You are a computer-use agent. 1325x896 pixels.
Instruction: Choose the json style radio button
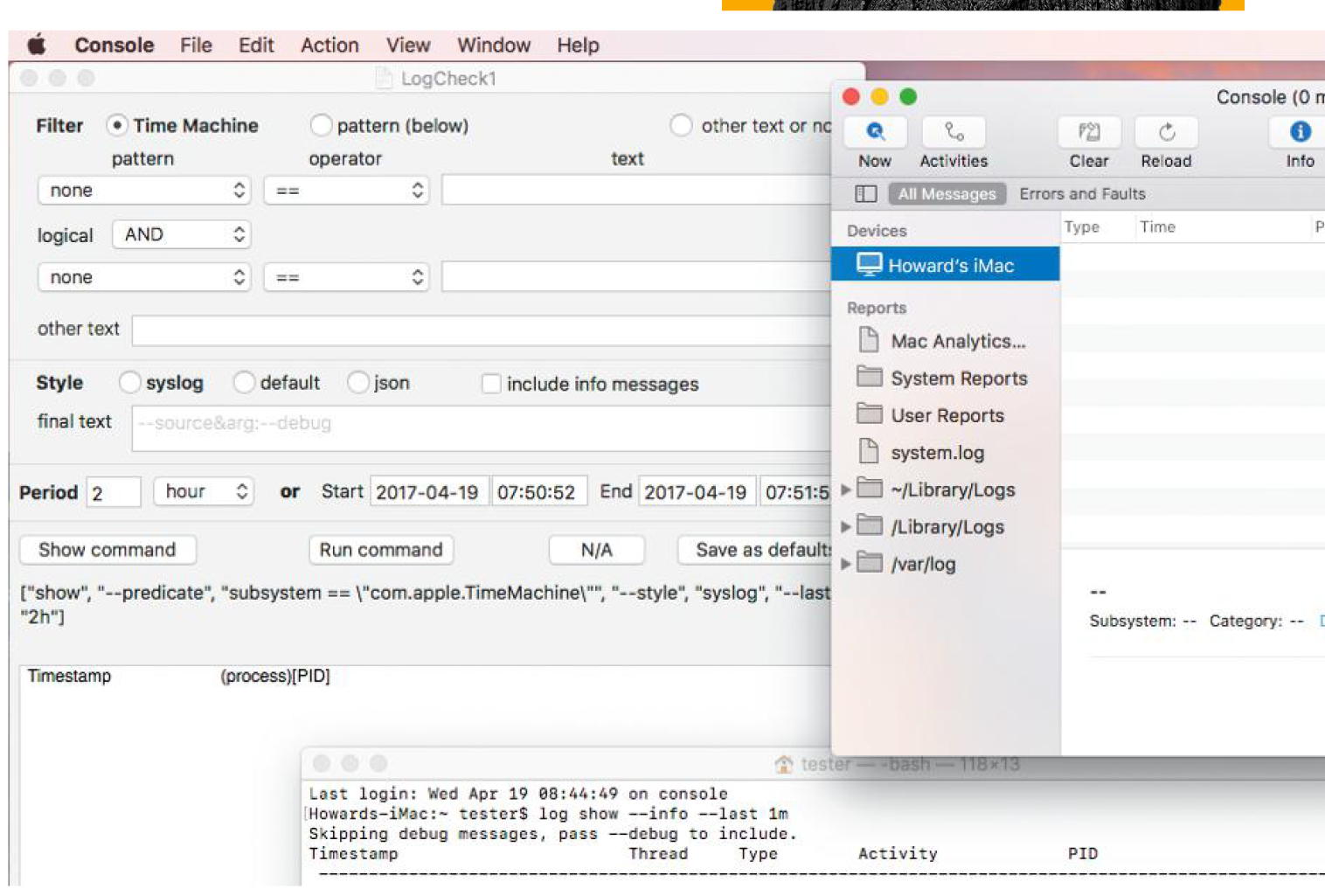(x=357, y=382)
